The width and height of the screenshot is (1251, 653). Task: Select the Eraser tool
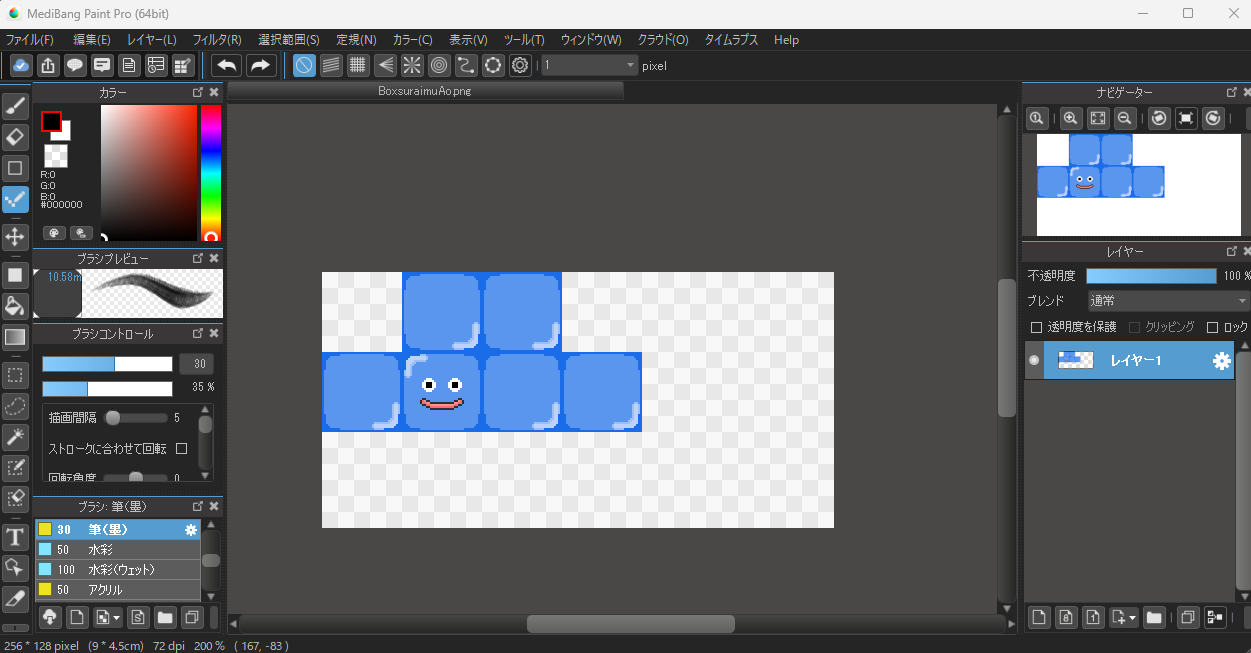[x=15, y=137]
